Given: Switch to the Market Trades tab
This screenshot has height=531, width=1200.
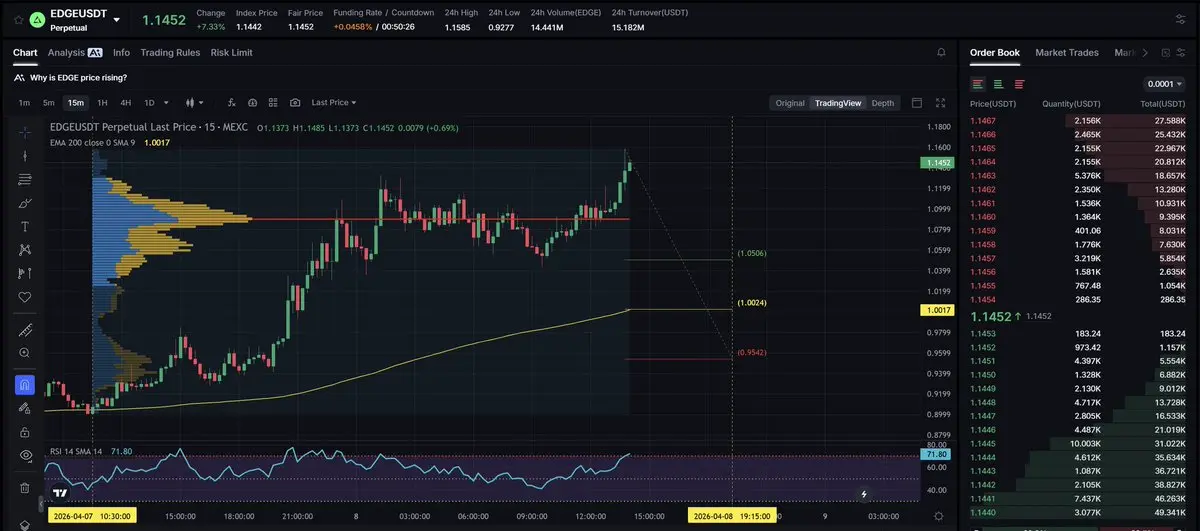Looking at the screenshot, I should click(x=1067, y=52).
